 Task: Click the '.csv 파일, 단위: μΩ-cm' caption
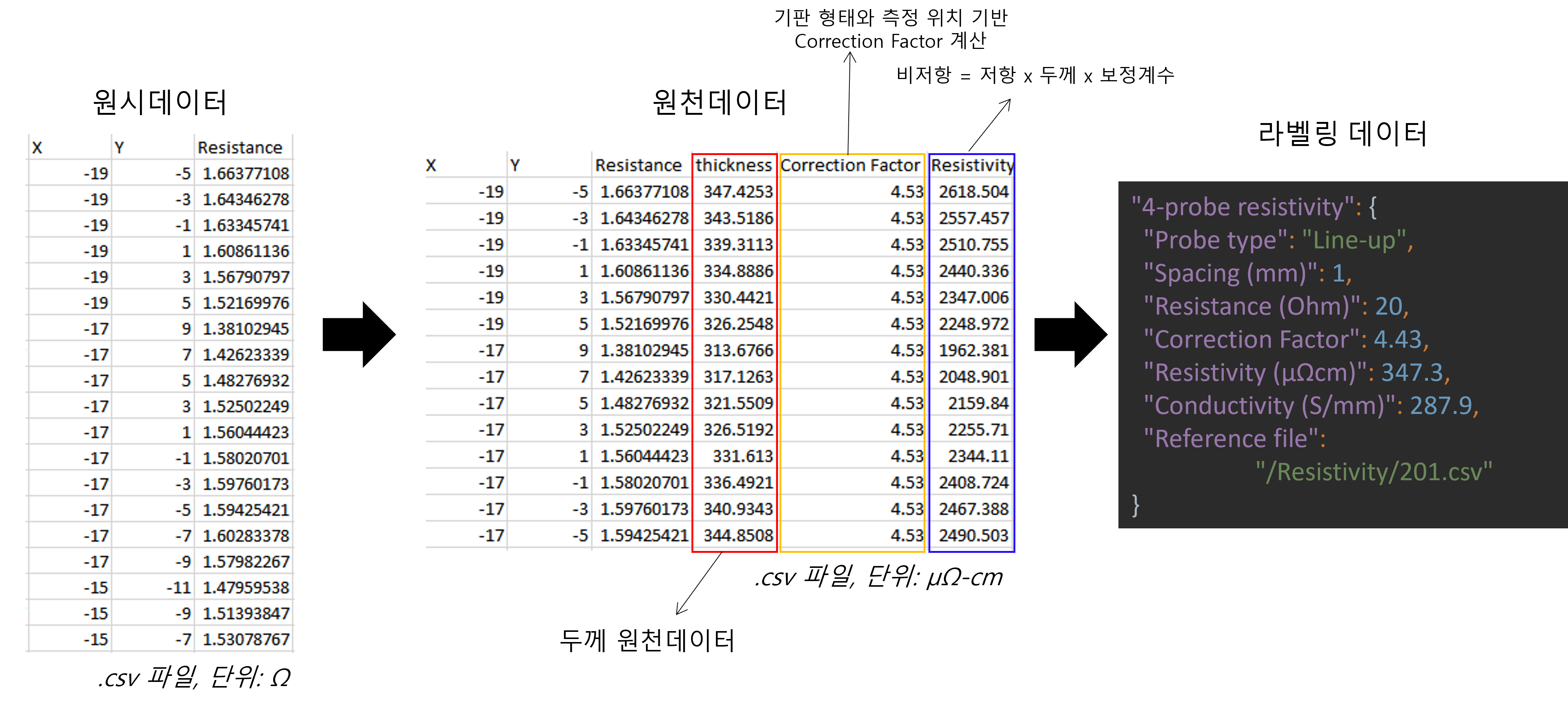[x=878, y=576]
